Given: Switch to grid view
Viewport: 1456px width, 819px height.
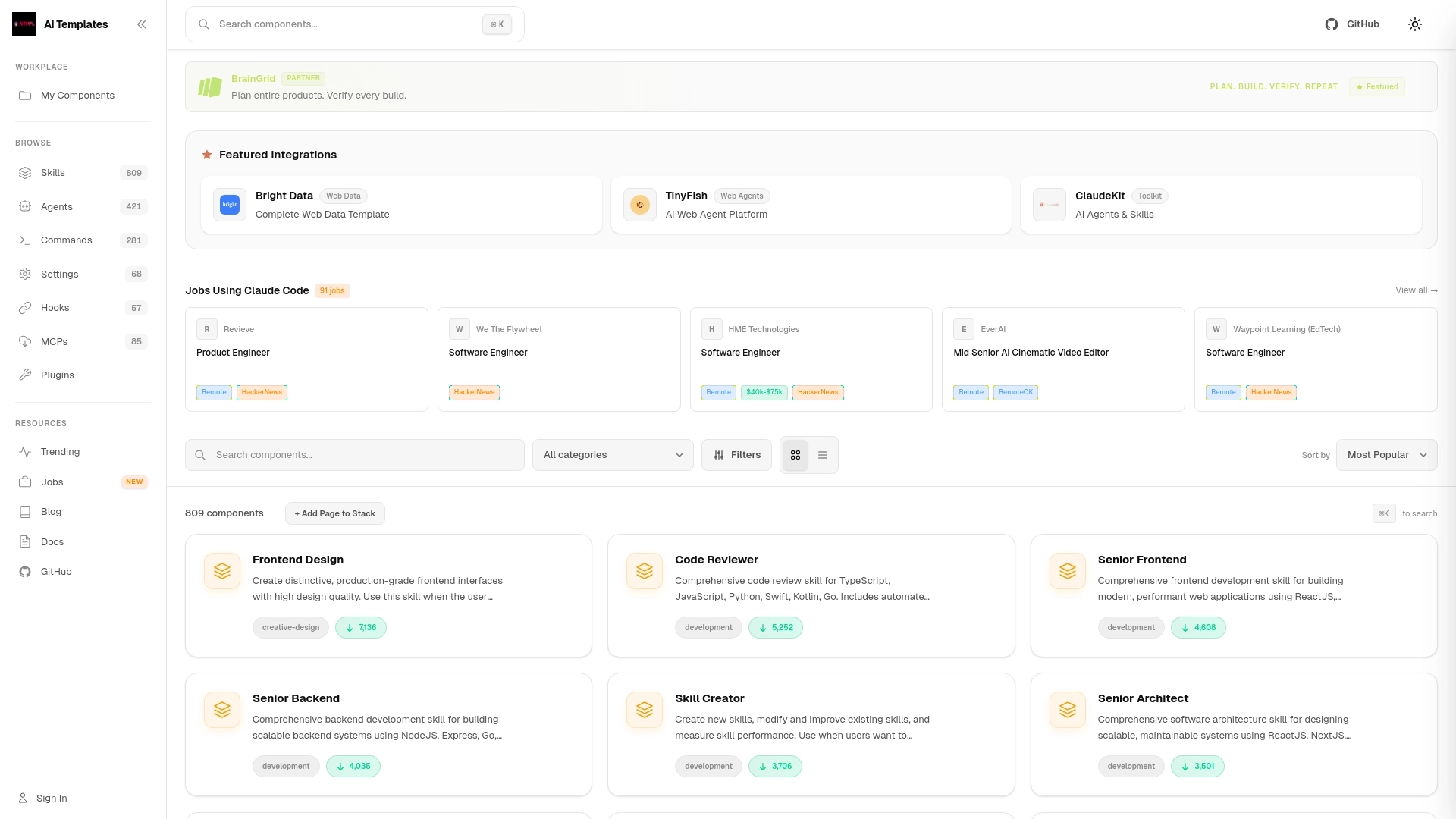Looking at the screenshot, I should click(795, 455).
